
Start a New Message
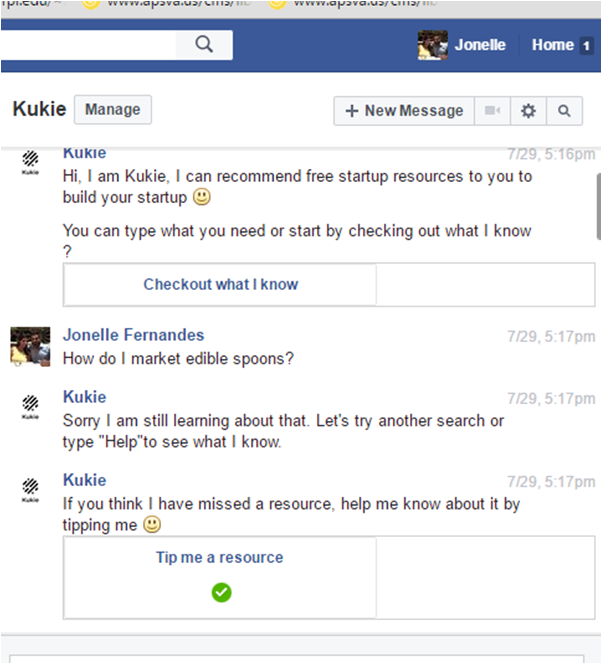(x=404, y=111)
